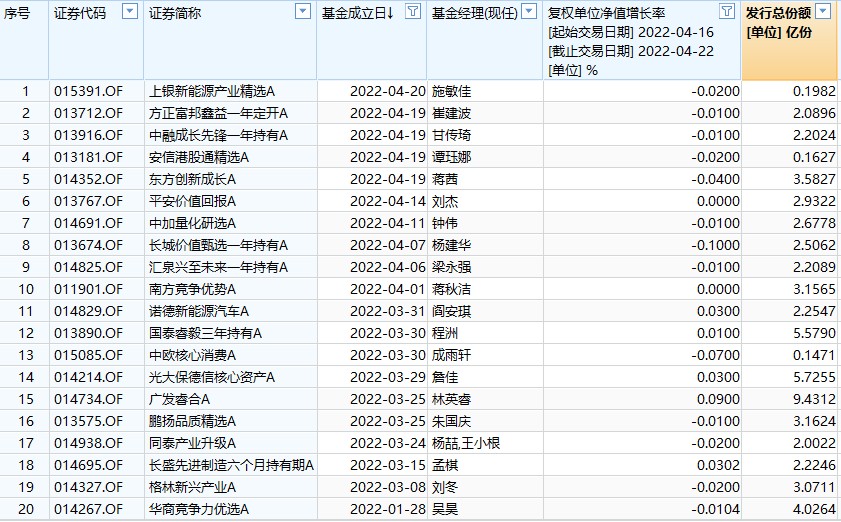
Task: Select fund 方正富邦鑫益一年定开A
Action: tap(218, 113)
